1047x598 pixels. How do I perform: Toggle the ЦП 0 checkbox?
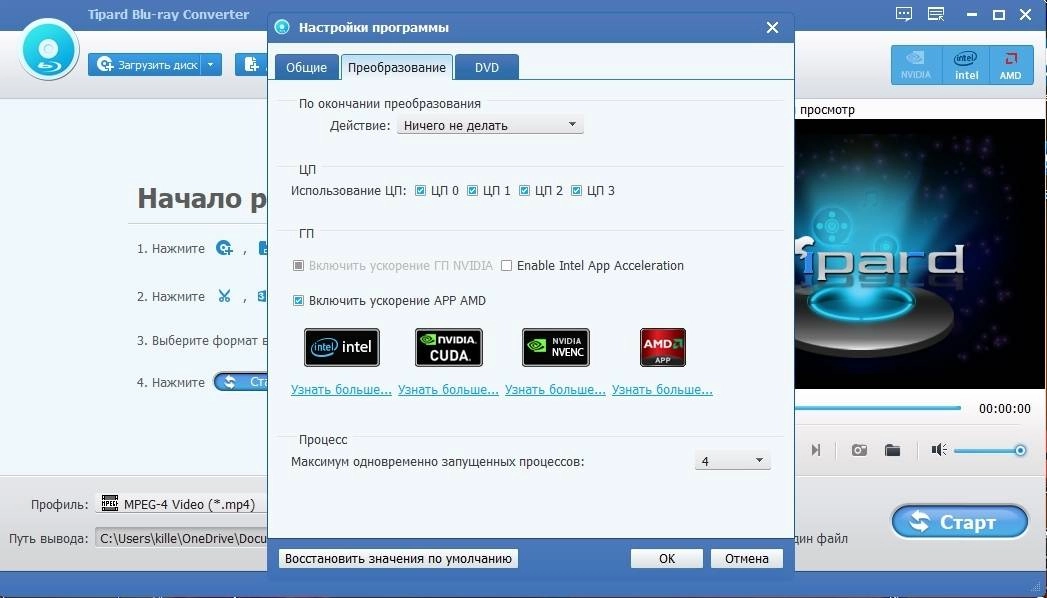click(x=420, y=191)
